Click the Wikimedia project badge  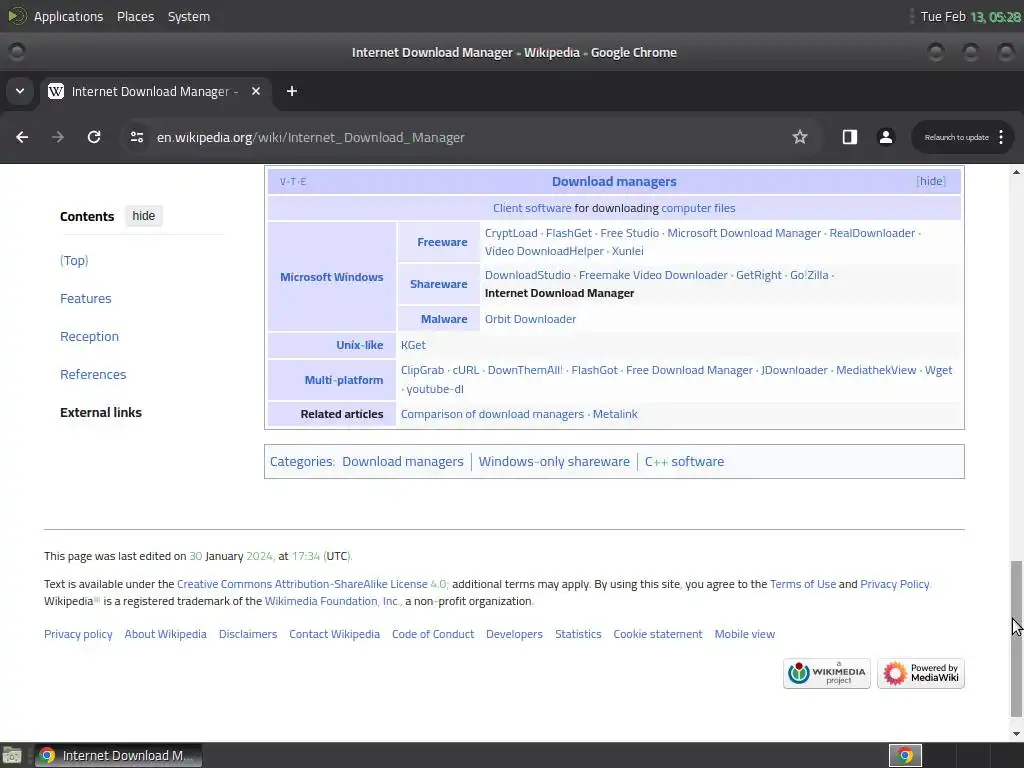coord(827,673)
